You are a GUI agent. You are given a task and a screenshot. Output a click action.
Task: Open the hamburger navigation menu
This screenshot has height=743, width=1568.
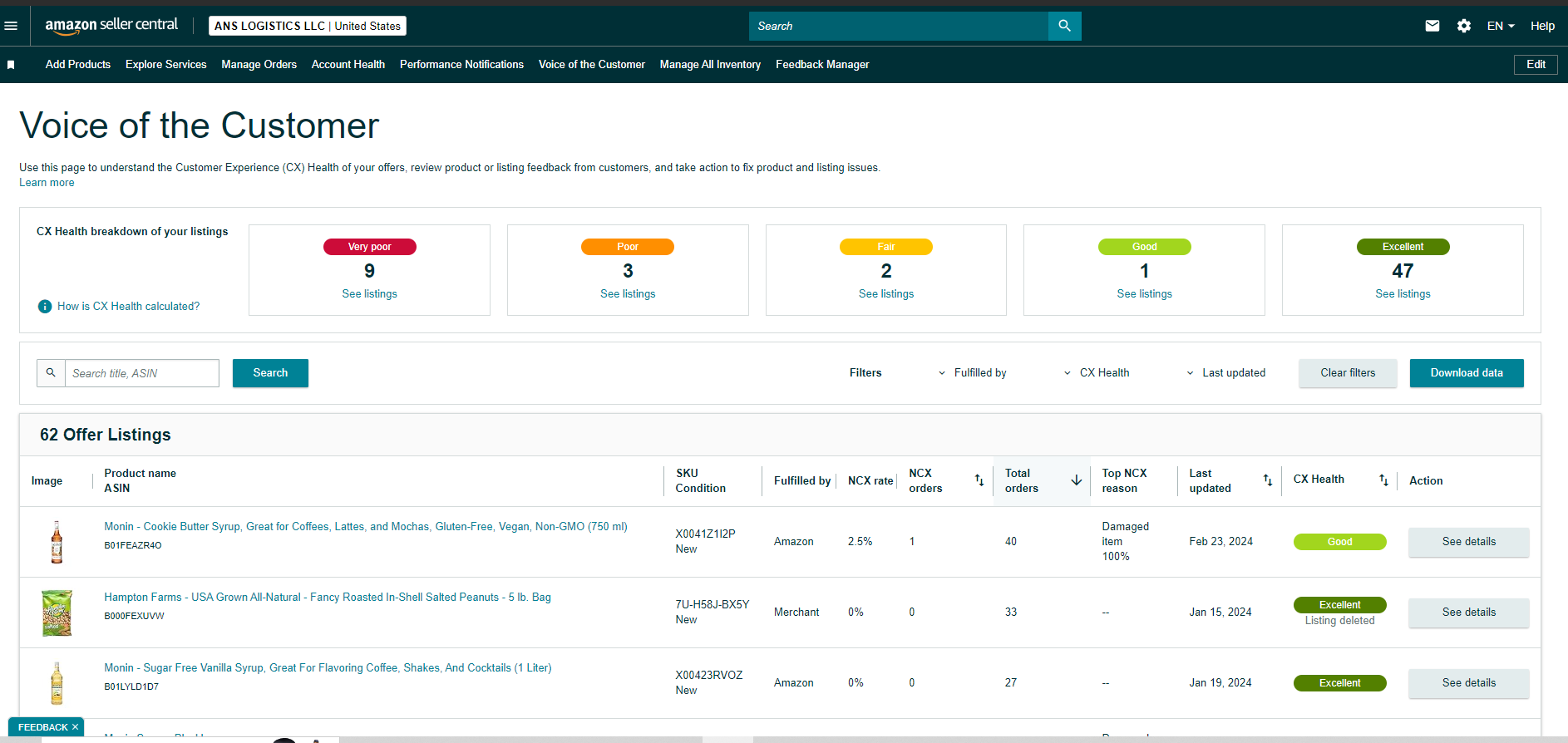pyautogui.click(x=11, y=26)
